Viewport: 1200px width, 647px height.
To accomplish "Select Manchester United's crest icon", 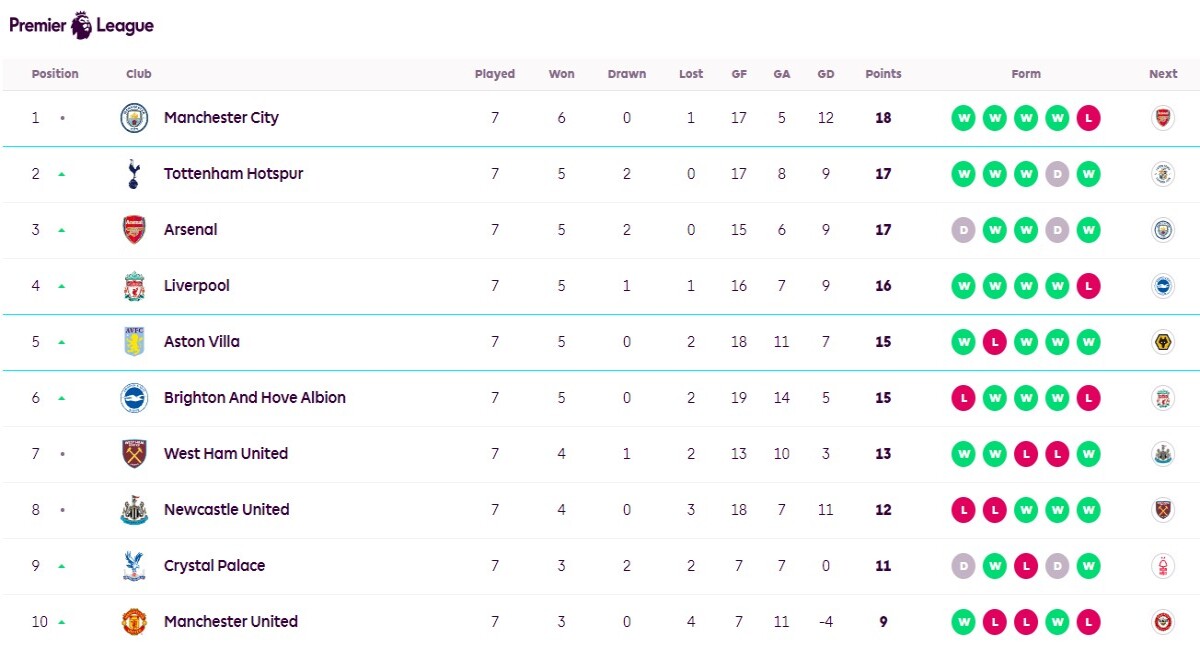I will (x=134, y=622).
